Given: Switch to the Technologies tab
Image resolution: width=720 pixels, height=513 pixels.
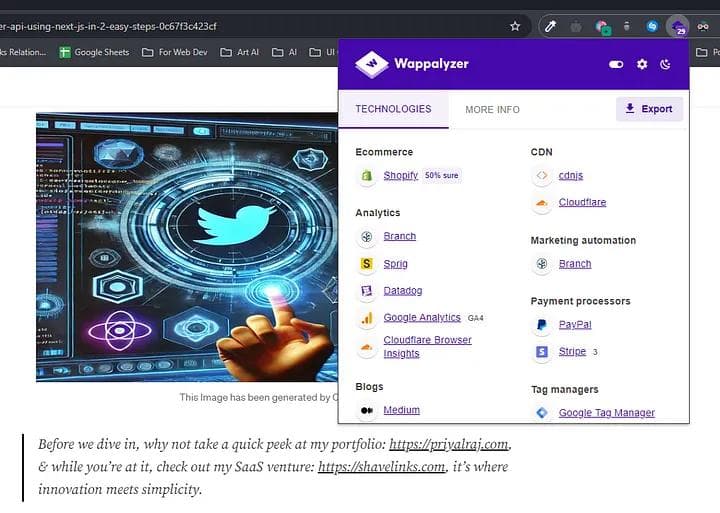Looking at the screenshot, I should click(x=394, y=109).
